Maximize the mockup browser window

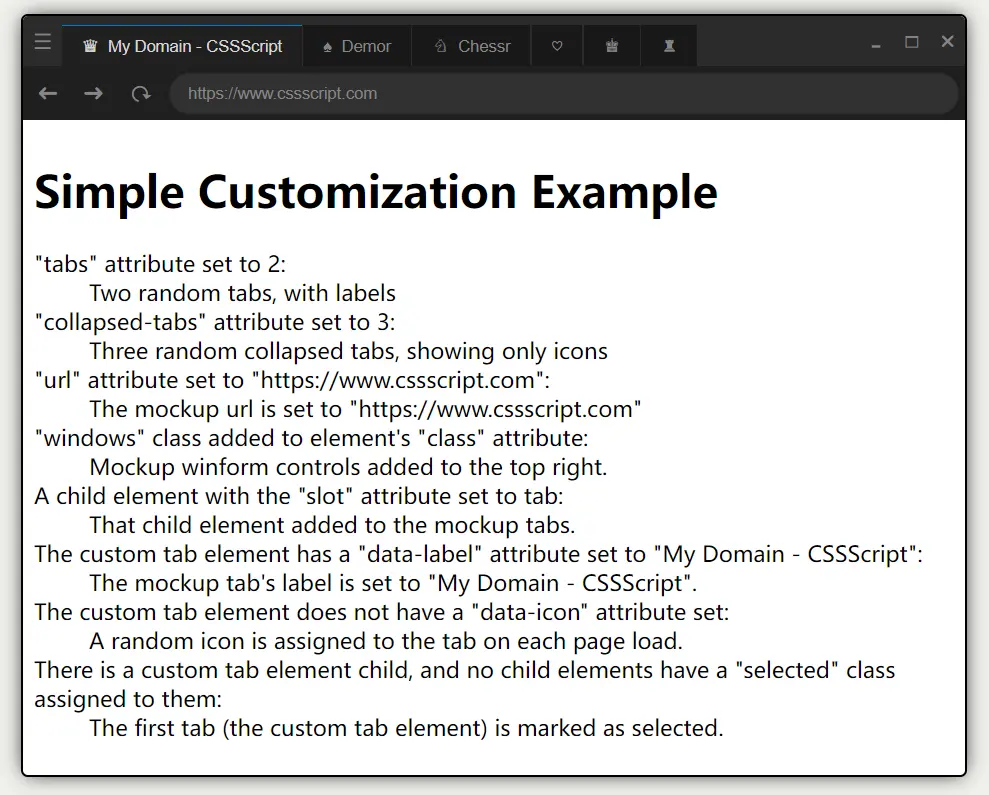pyautogui.click(x=911, y=42)
